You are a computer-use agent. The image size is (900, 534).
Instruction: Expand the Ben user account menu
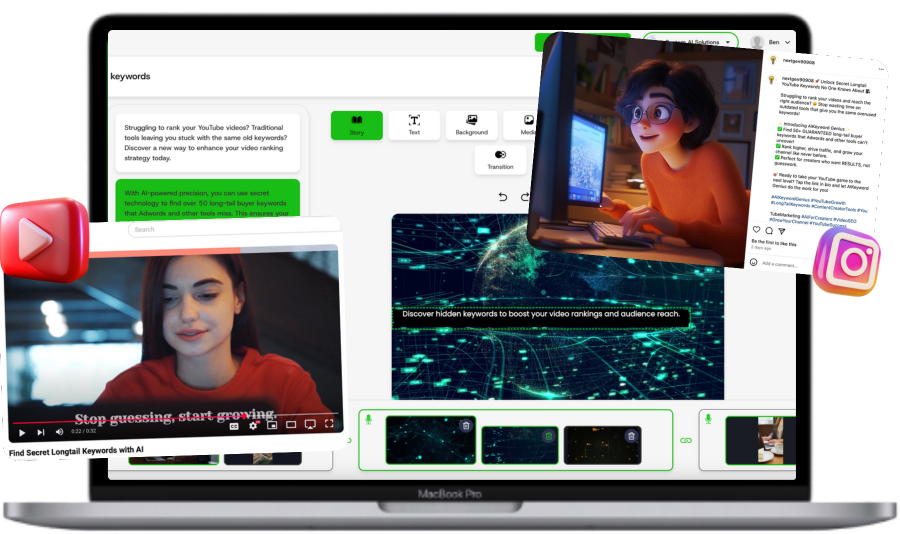[x=772, y=42]
